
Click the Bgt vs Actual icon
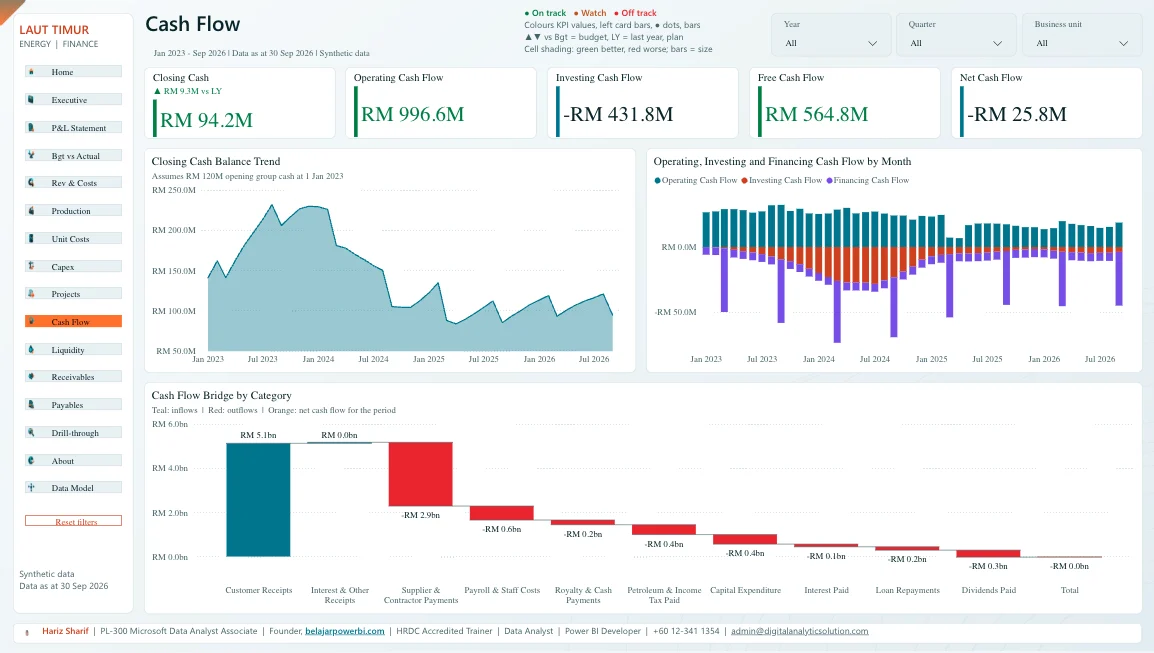(31, 155)
